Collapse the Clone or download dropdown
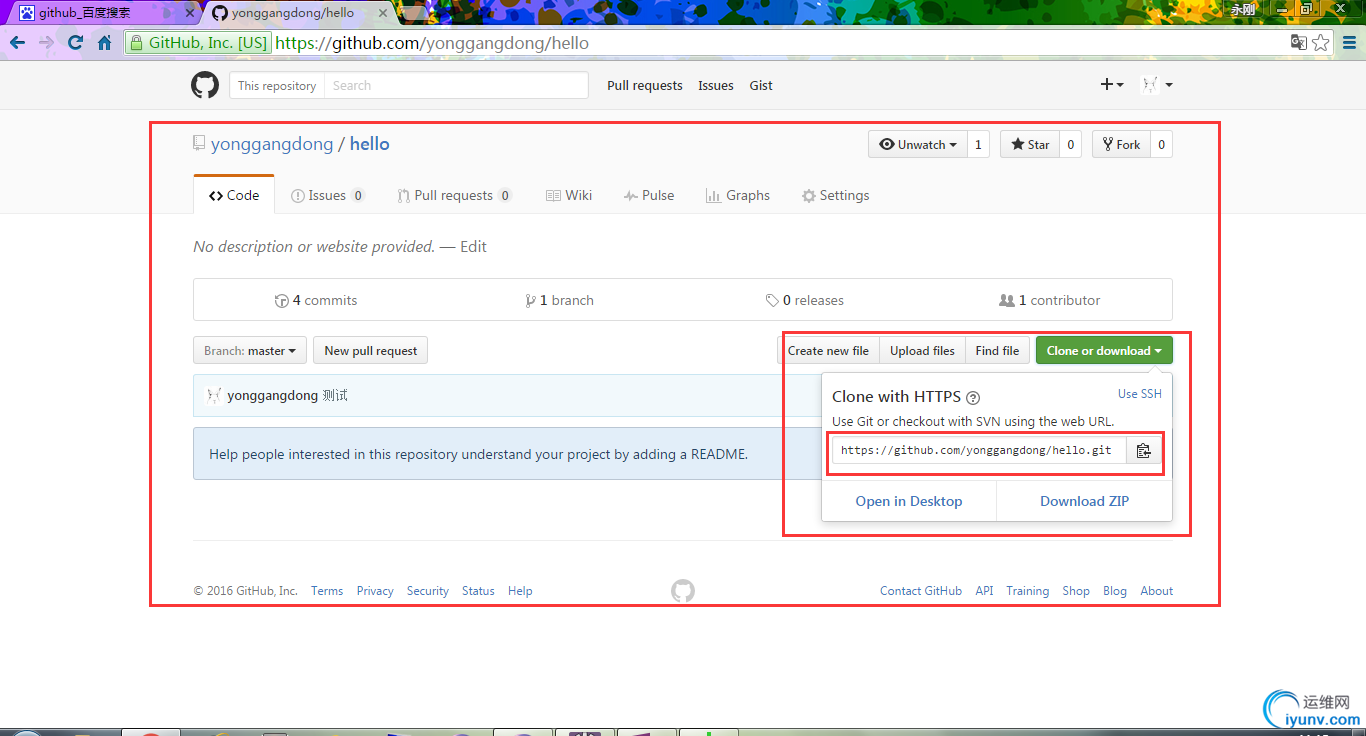 click(1104, 351)
